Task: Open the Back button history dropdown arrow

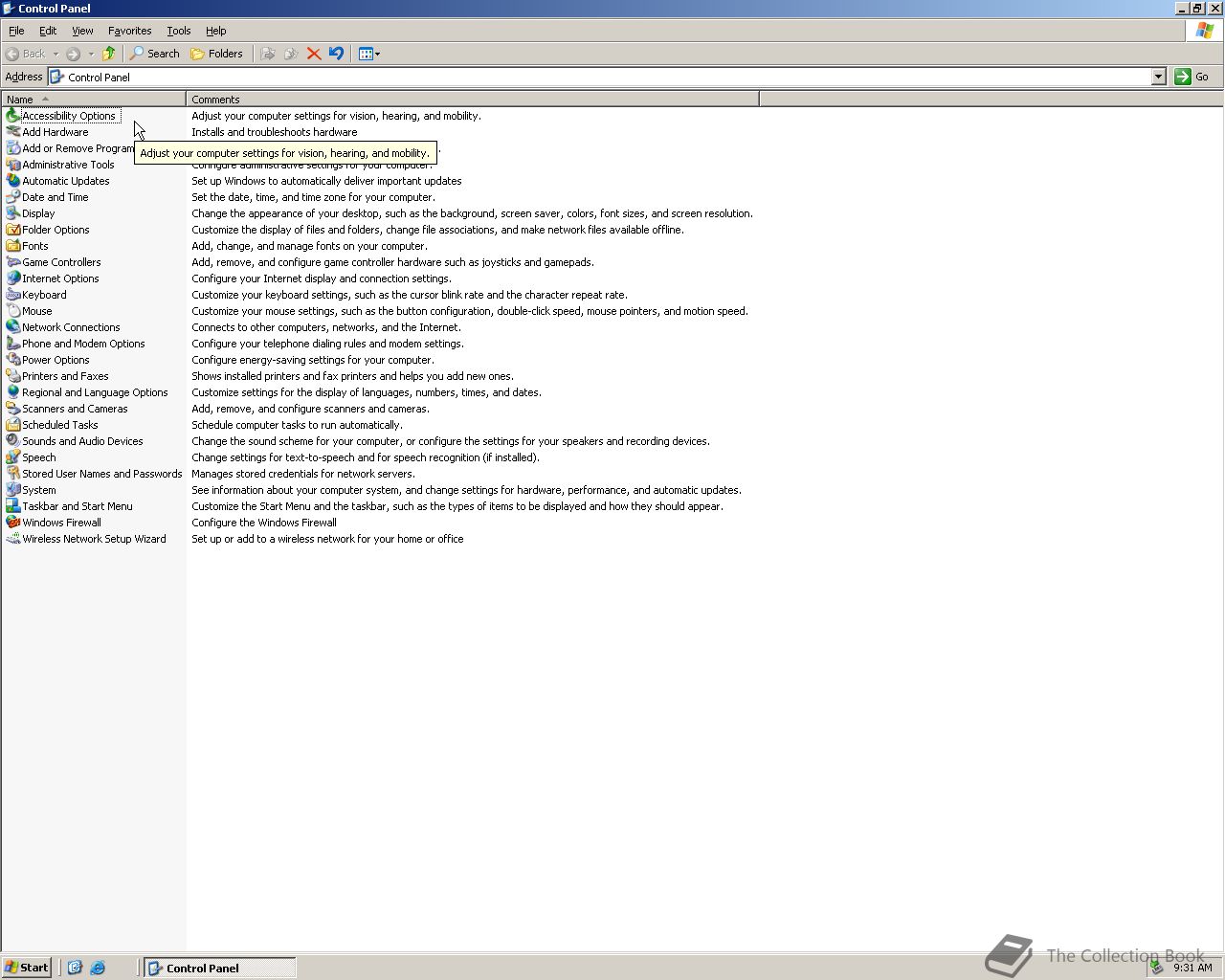Action: pos(56,54)
